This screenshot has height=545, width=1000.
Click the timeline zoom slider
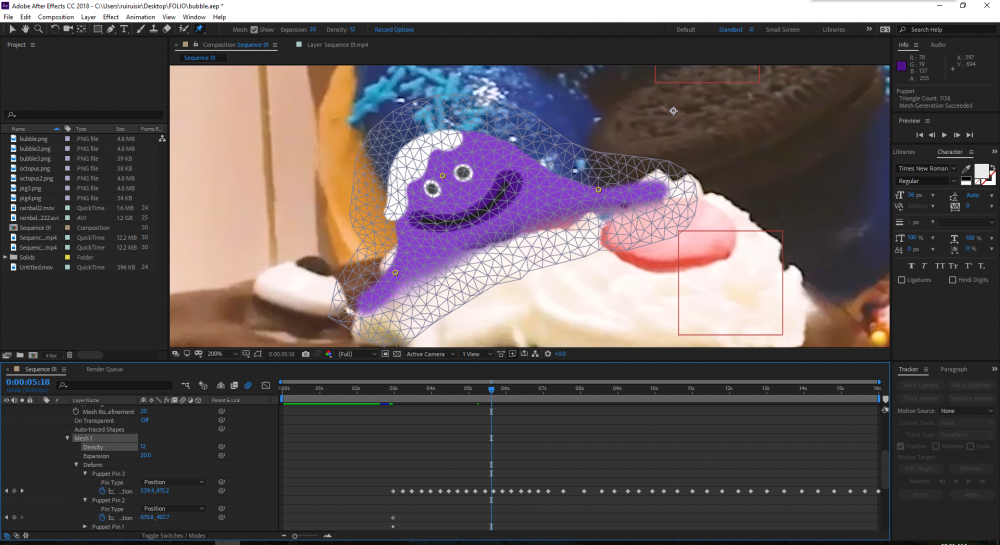[x=305, y=536]
